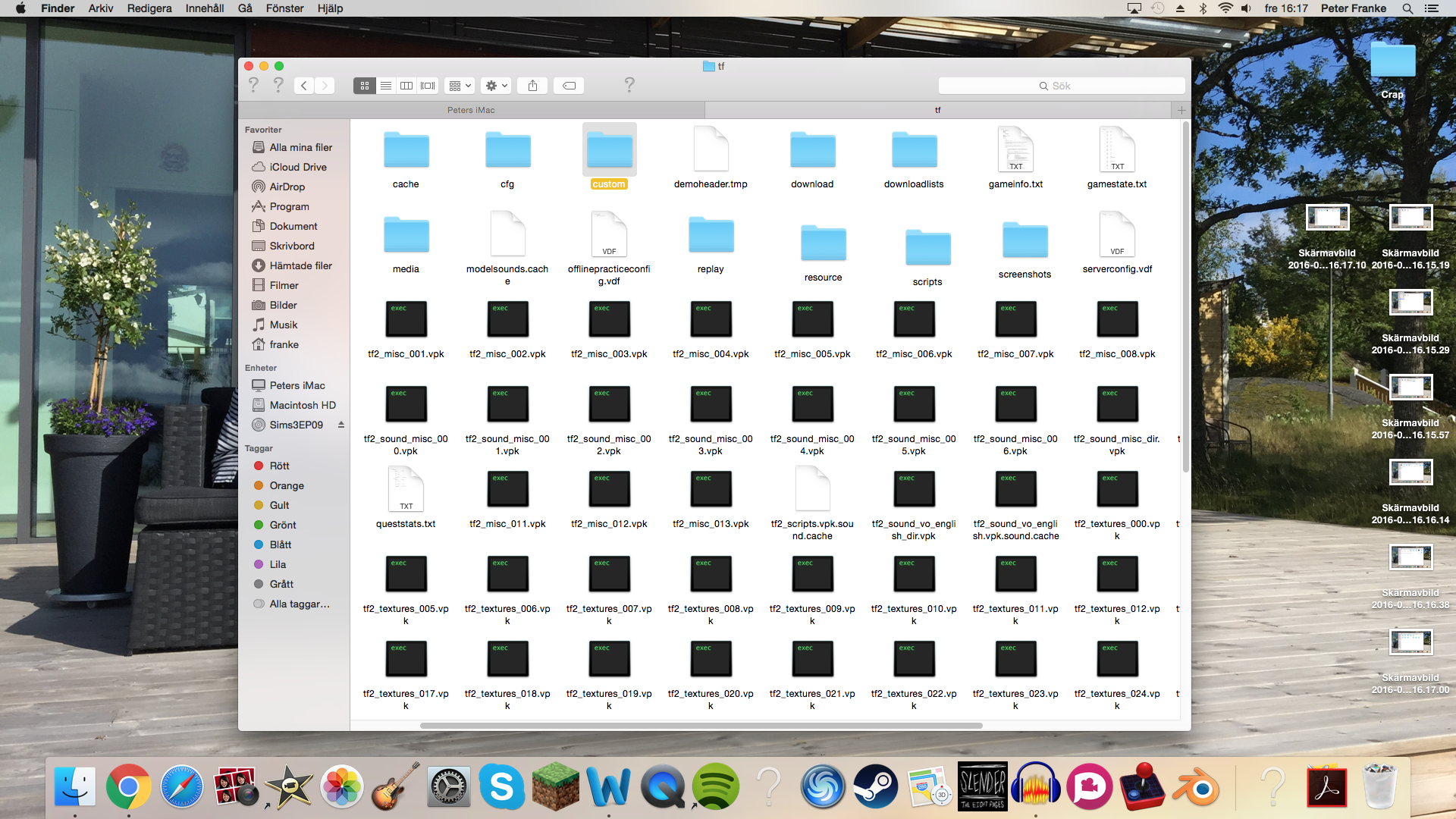The height and width of the screenshot is (819, 1456).
Task: Eject the Sims3EP09 disc
Action: 341,425
